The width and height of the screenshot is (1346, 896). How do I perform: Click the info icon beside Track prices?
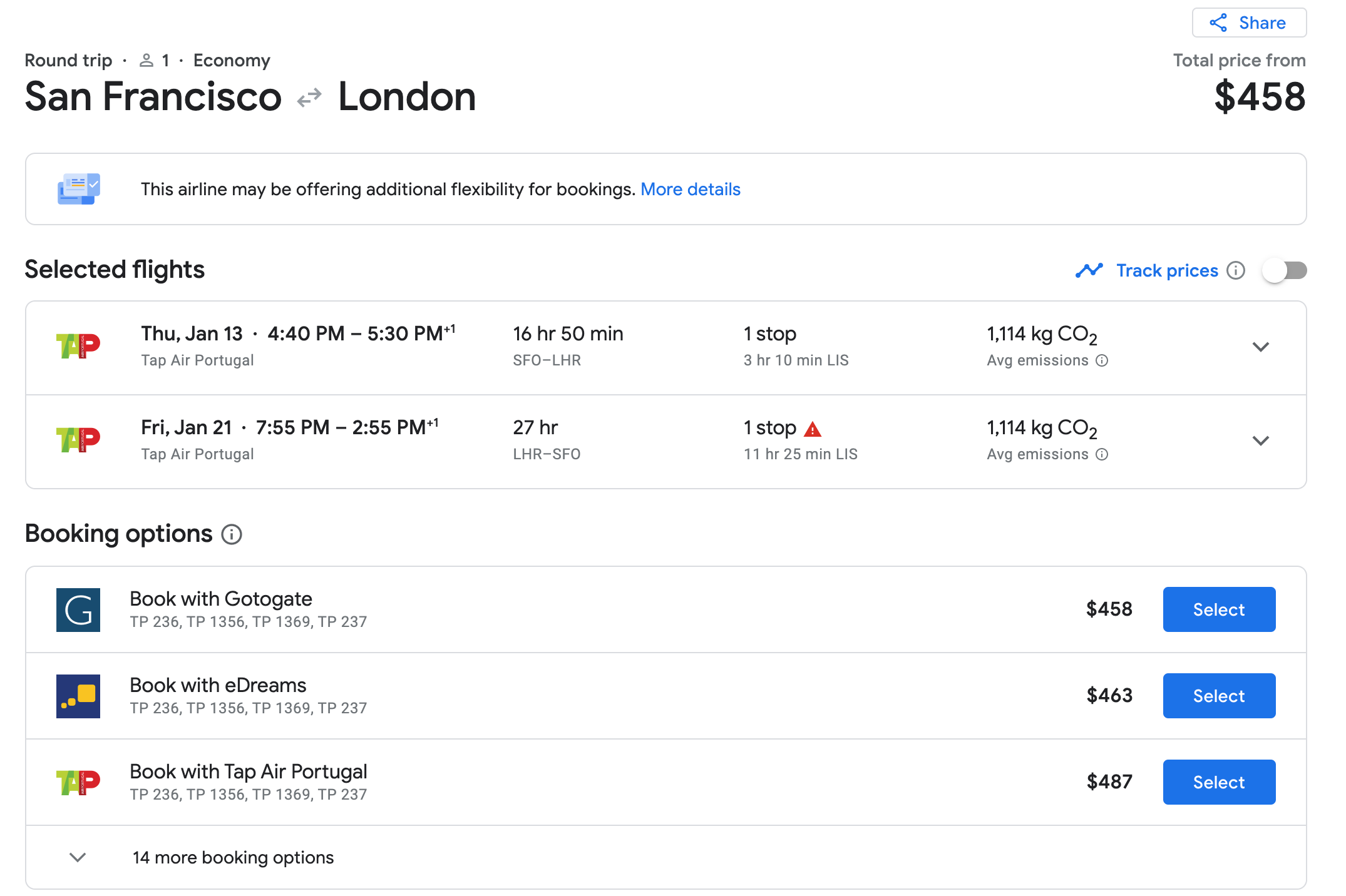point(1236,270)
